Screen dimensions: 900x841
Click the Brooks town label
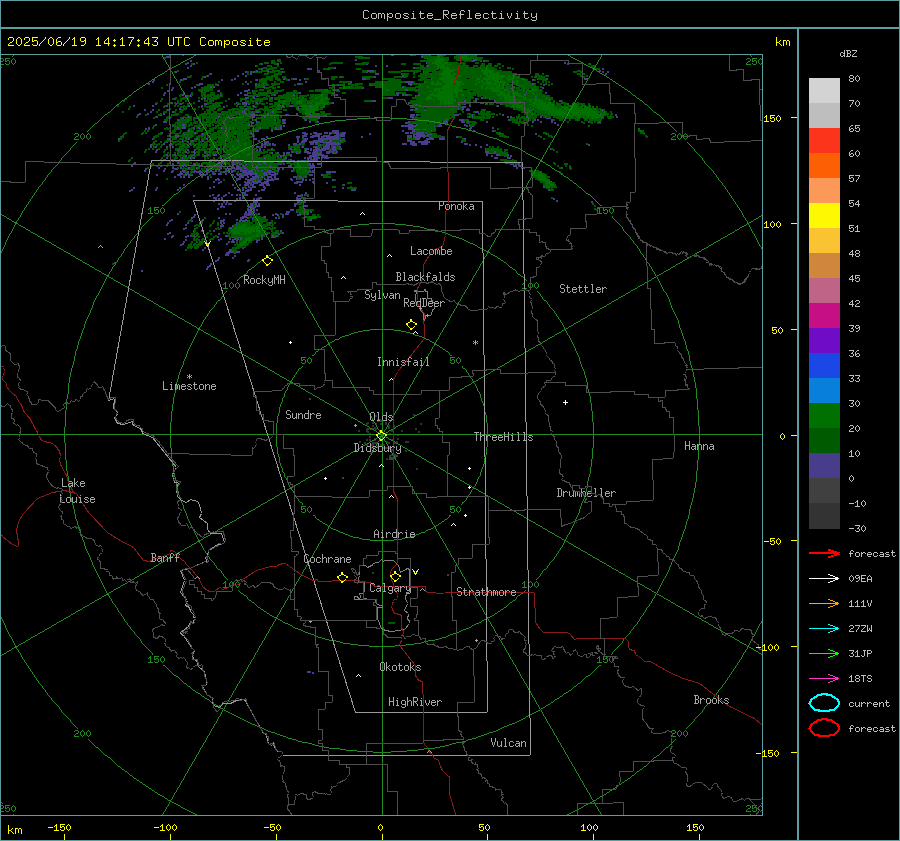[x=711, y=700]
